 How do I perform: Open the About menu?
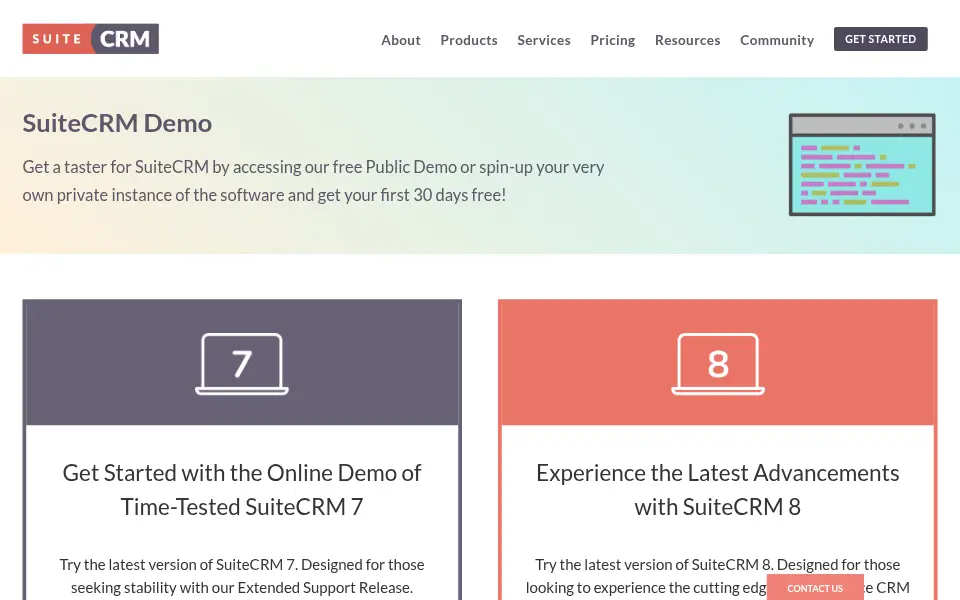click(400, 40)
